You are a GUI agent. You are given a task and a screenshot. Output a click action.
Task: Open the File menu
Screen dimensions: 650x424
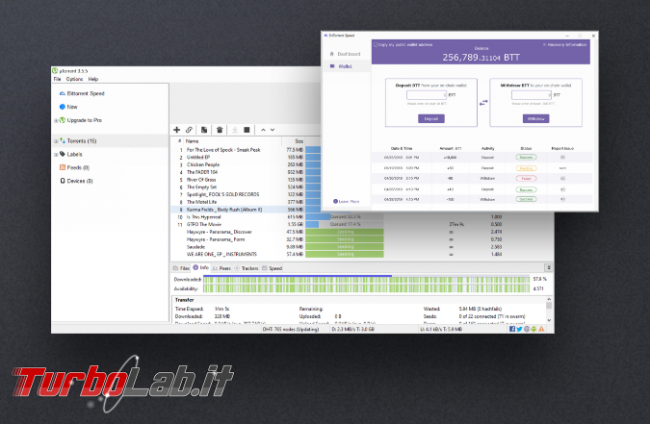click(x=57, y=79)
